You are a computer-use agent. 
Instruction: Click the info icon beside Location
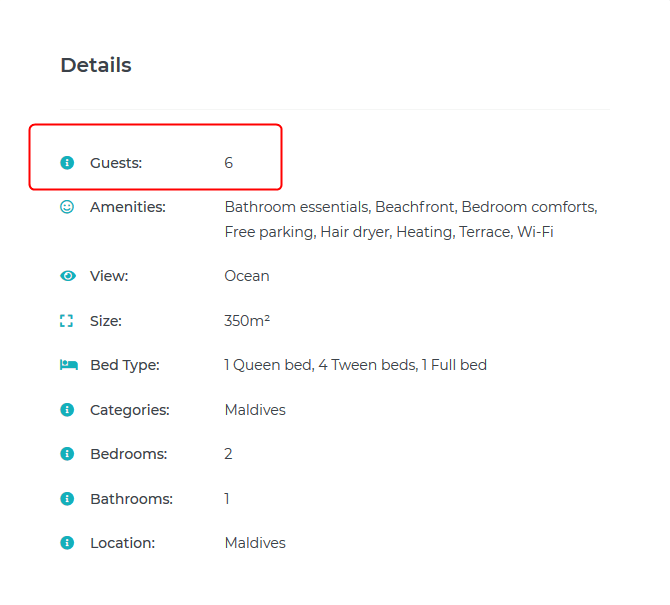tap(68, 543)
